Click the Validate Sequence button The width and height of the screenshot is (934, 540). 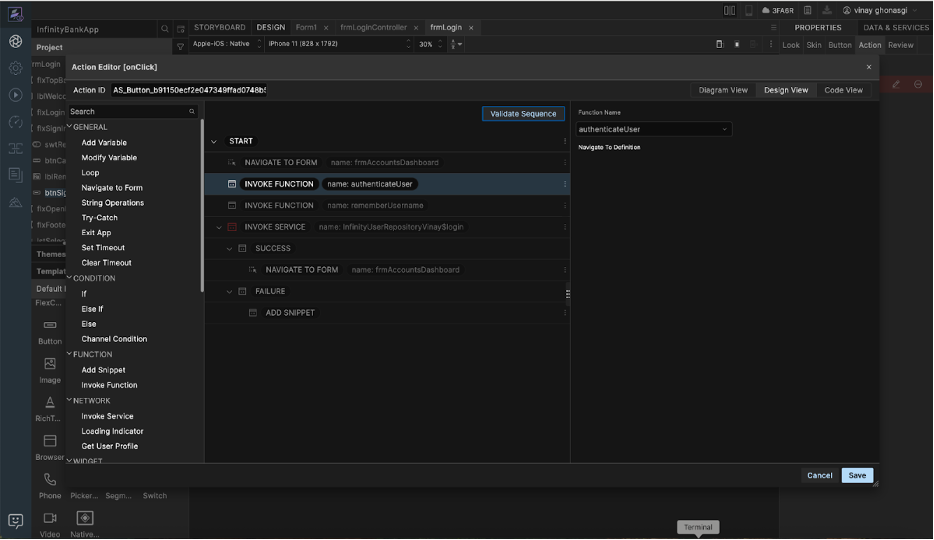click(x=523, y=114)
